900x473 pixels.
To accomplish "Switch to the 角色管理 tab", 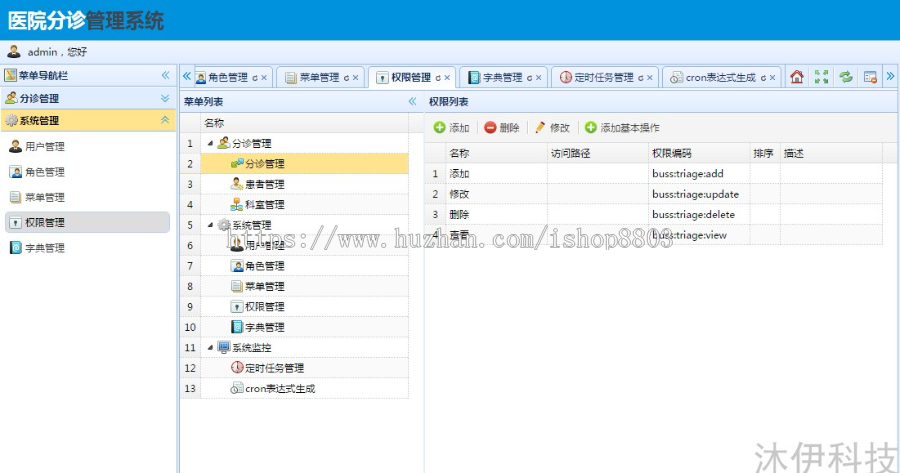I will (x=227, y=77).
